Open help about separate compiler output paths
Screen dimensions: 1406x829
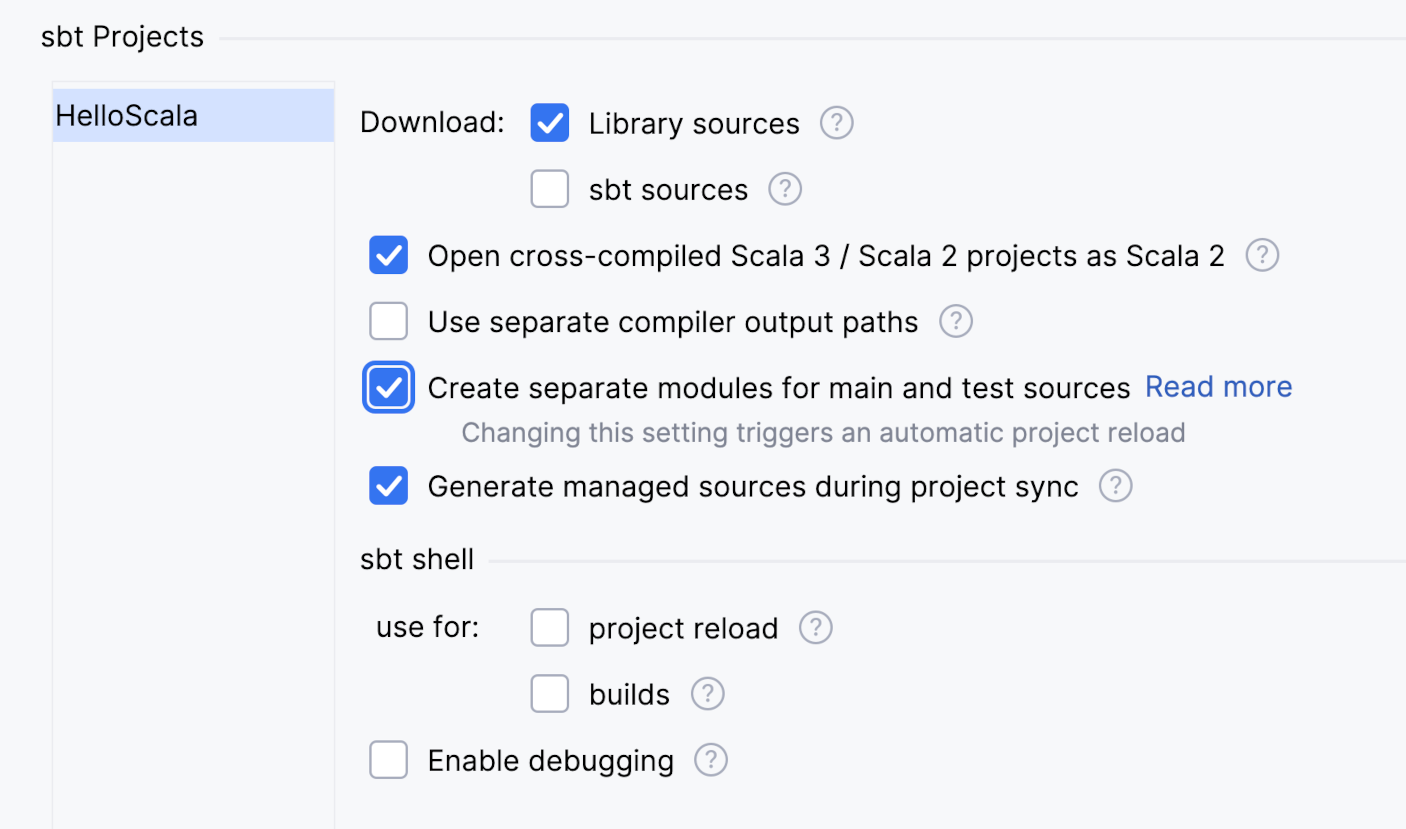(956, 321)
